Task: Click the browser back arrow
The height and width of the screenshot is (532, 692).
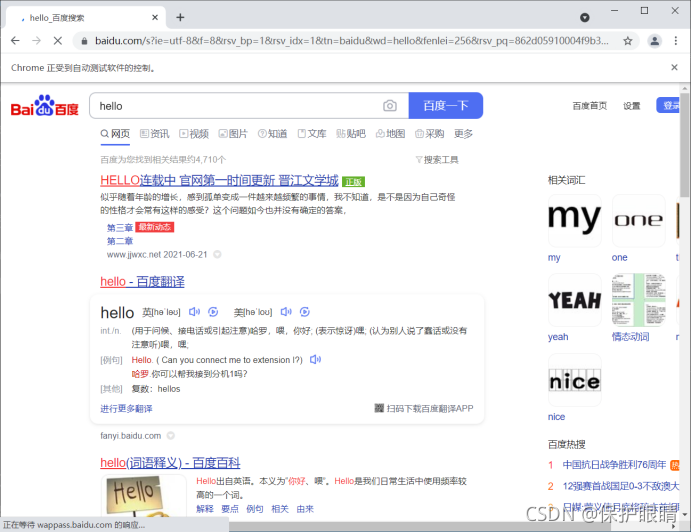Action: click(15, 41)
